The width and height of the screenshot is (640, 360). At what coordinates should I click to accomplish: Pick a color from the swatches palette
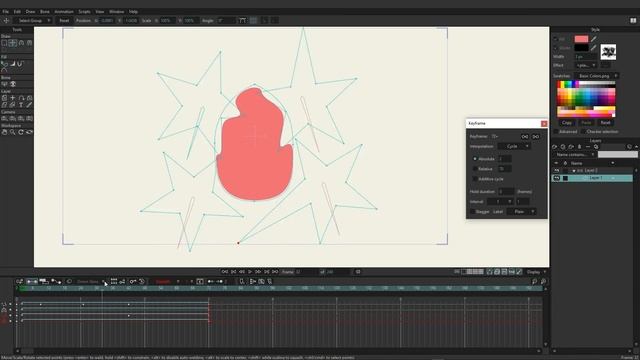[x=586, y=99]
